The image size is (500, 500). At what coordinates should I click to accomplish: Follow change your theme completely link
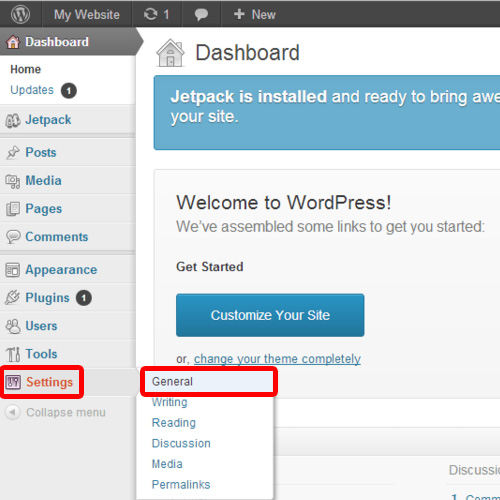[277, 359]
